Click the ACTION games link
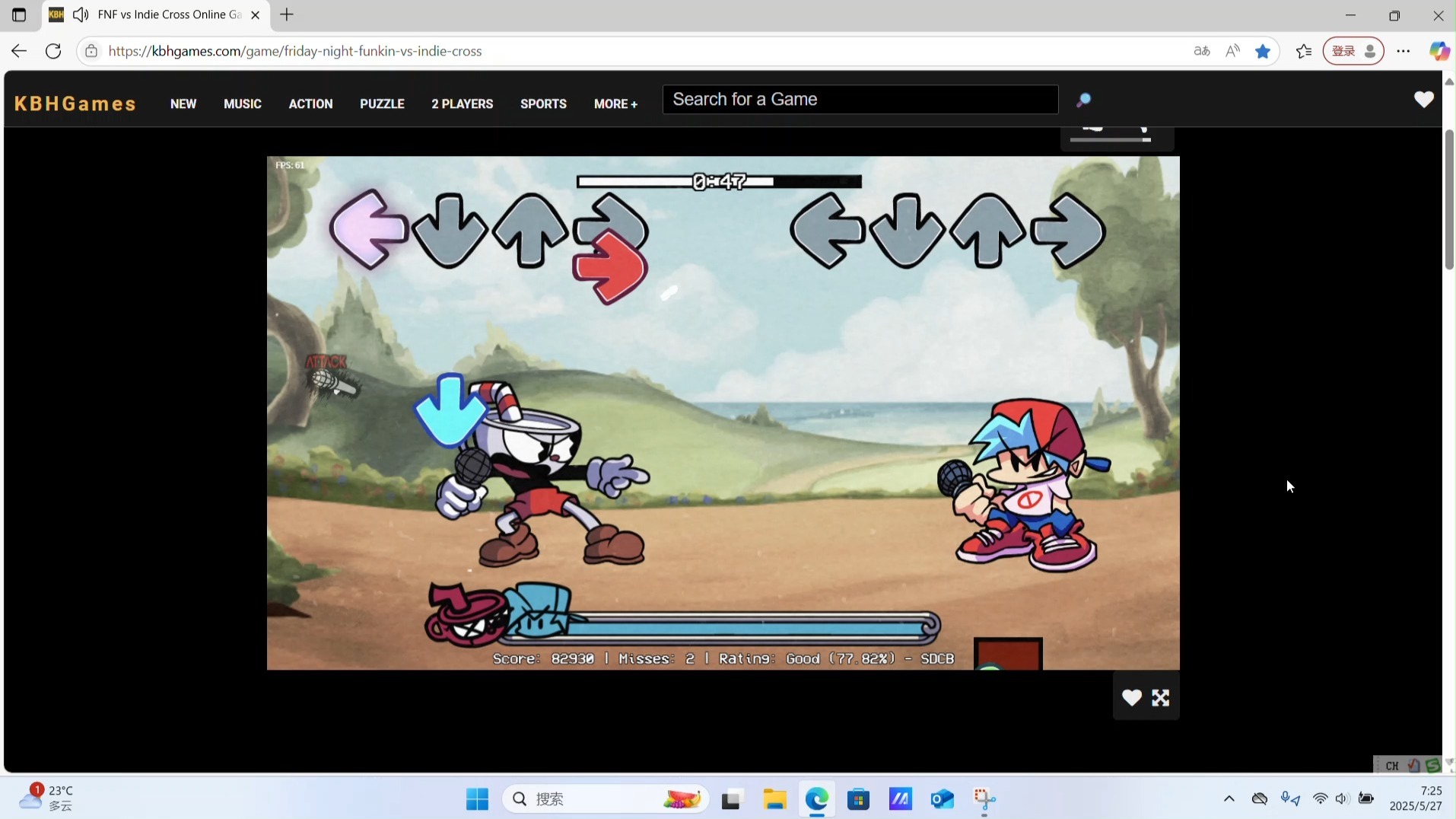The height and width of the screenshot is (819, 1456). [310, 104]
